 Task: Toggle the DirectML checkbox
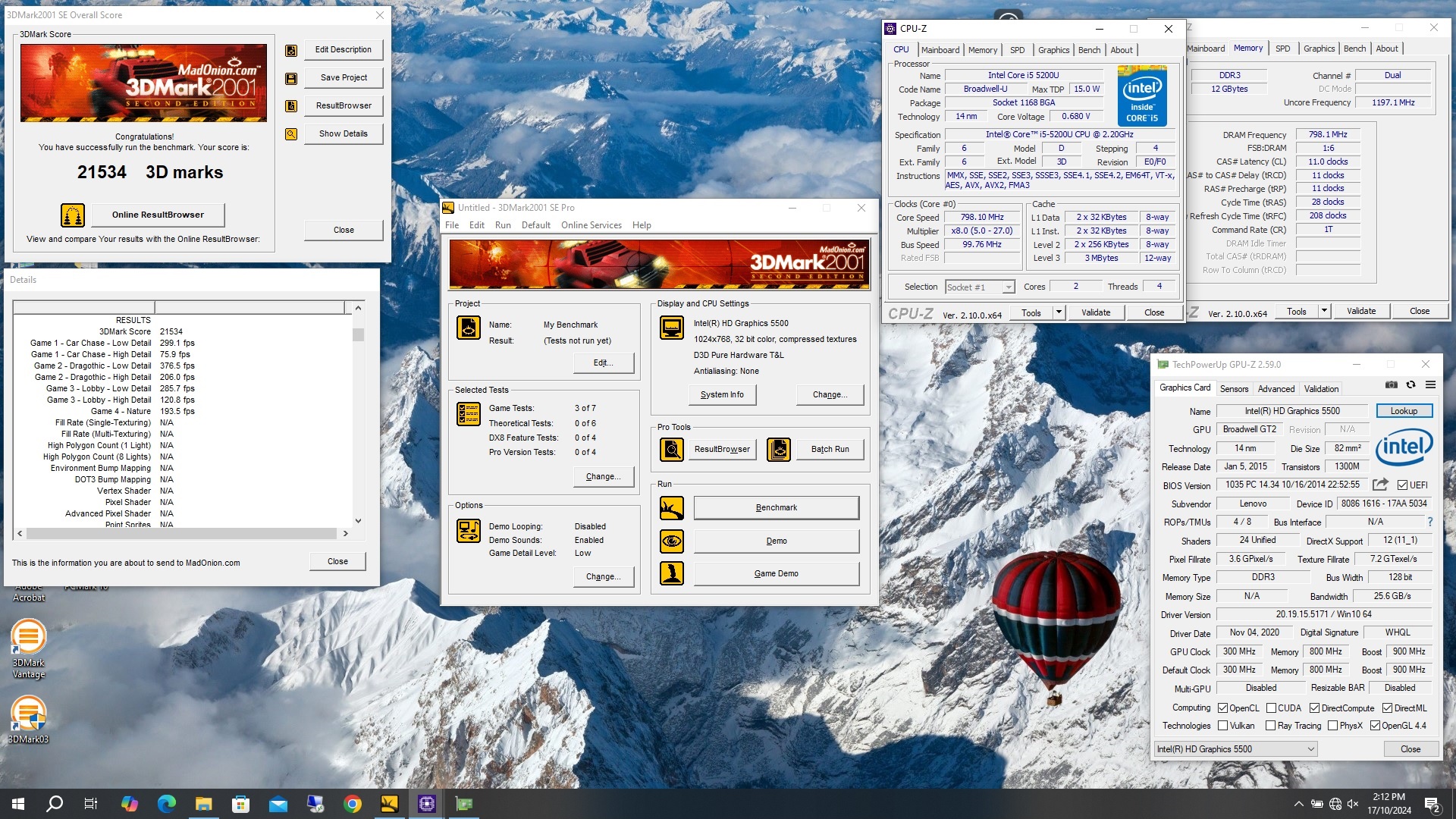click(x=1387, y=708)
